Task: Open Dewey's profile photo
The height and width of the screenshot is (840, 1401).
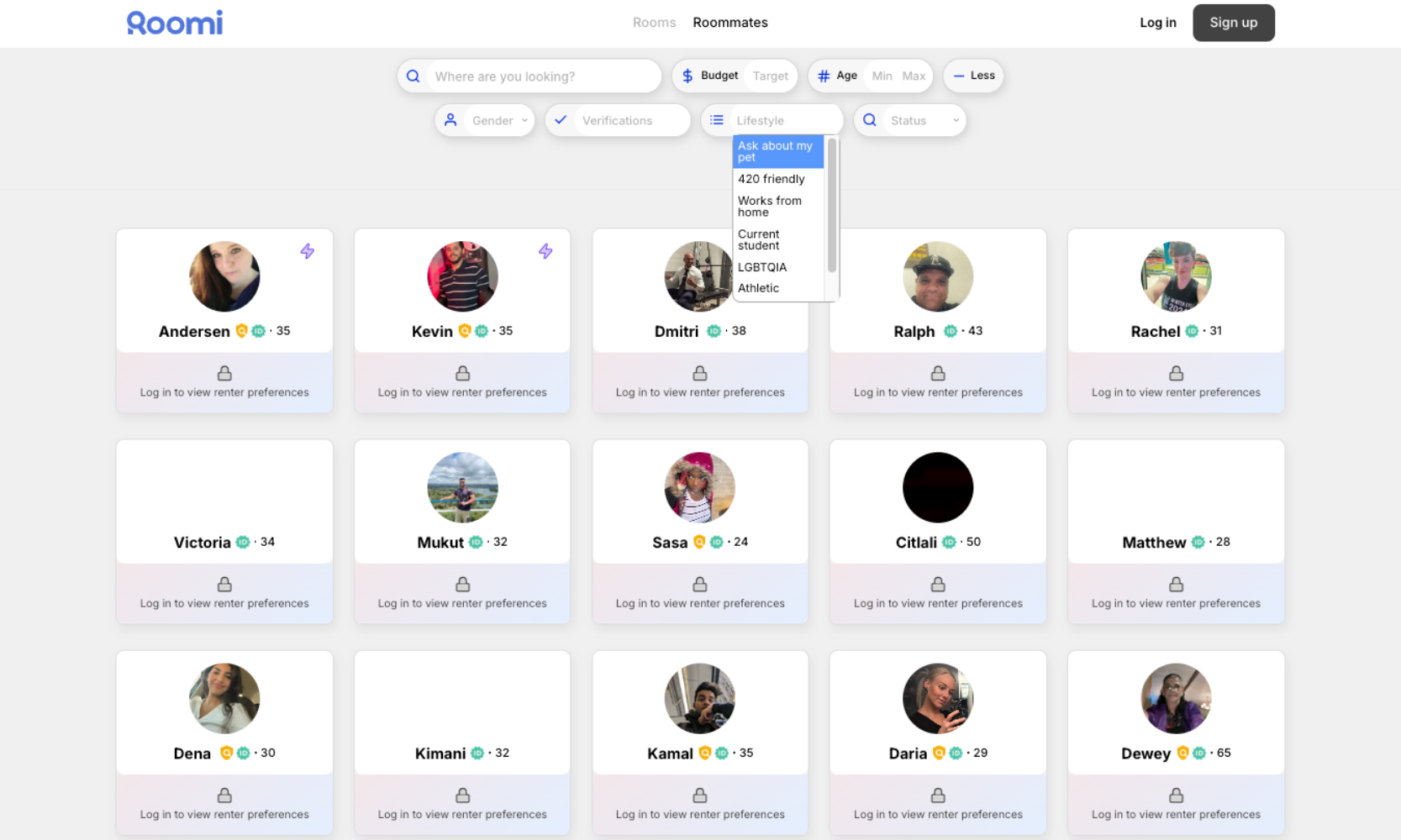Action: click(x=1176, y=698)
